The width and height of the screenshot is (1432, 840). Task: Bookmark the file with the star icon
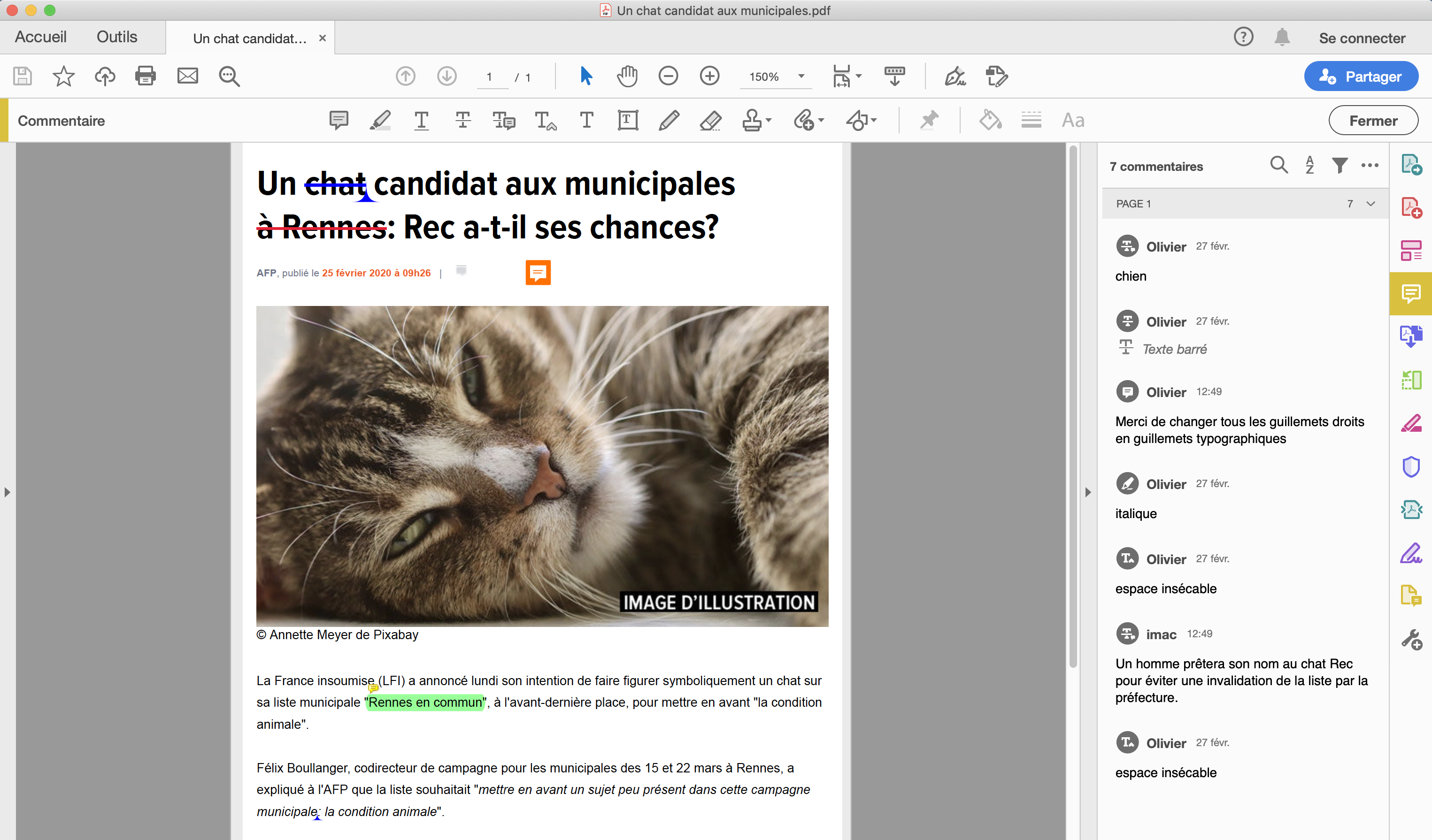64,76
